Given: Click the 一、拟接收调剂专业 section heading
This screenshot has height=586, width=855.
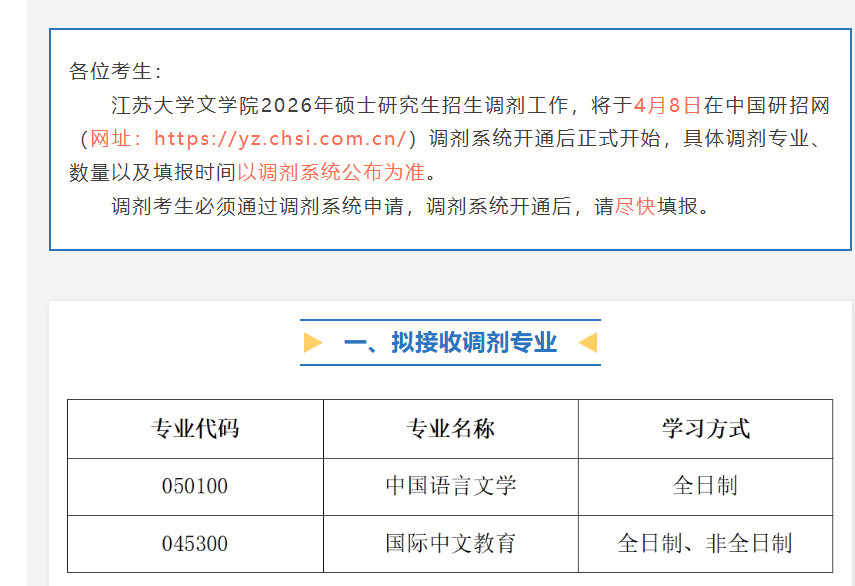Looking at the screenshot, I should pyautogui.click(x=450, y=343).
